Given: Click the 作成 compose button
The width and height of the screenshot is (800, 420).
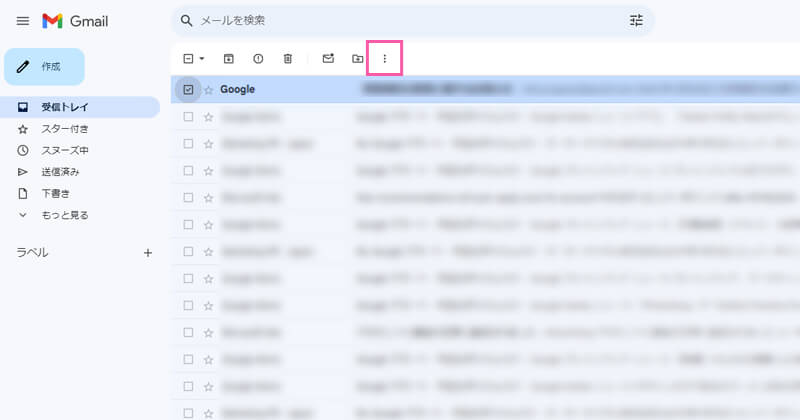Looking at the screenshot, I should coord(44,66).
